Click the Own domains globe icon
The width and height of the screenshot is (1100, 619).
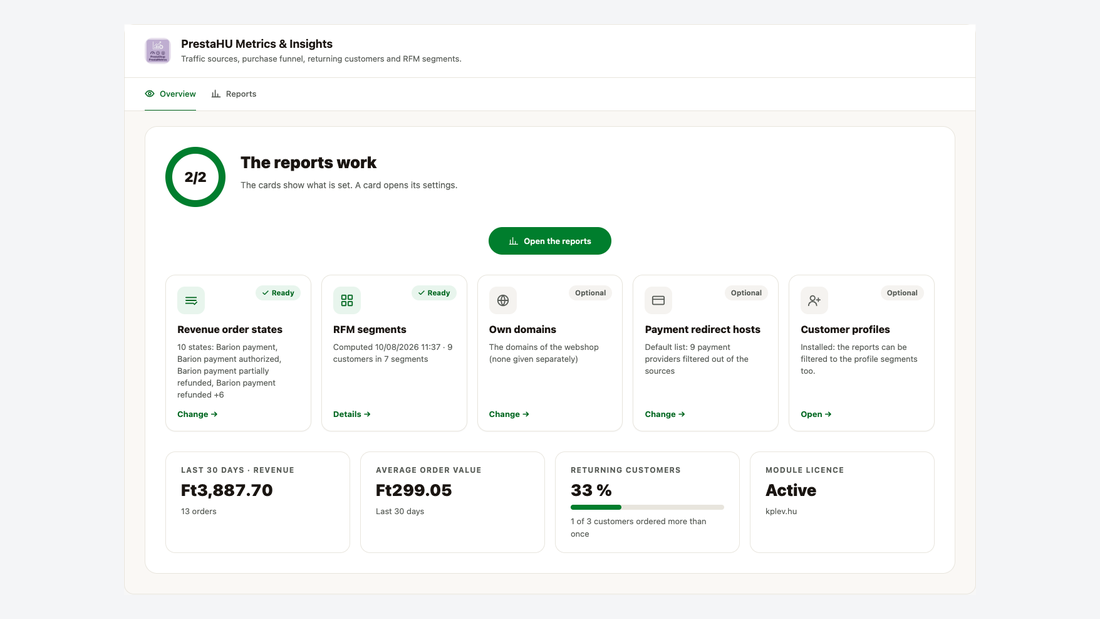tap(503, 300)
